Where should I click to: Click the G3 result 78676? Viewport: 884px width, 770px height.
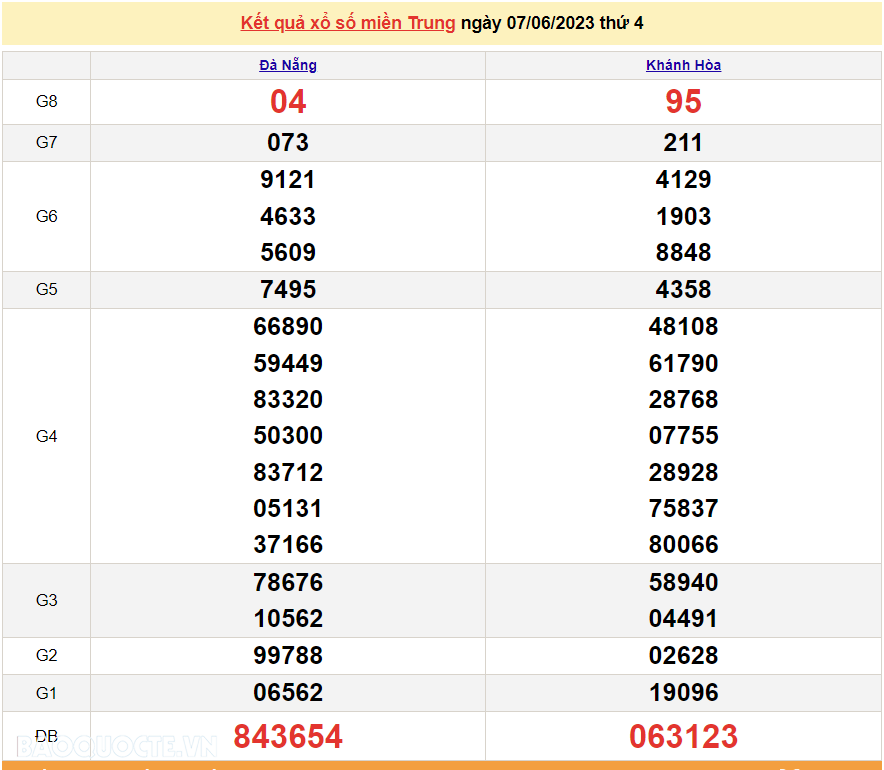click(287, 581)
